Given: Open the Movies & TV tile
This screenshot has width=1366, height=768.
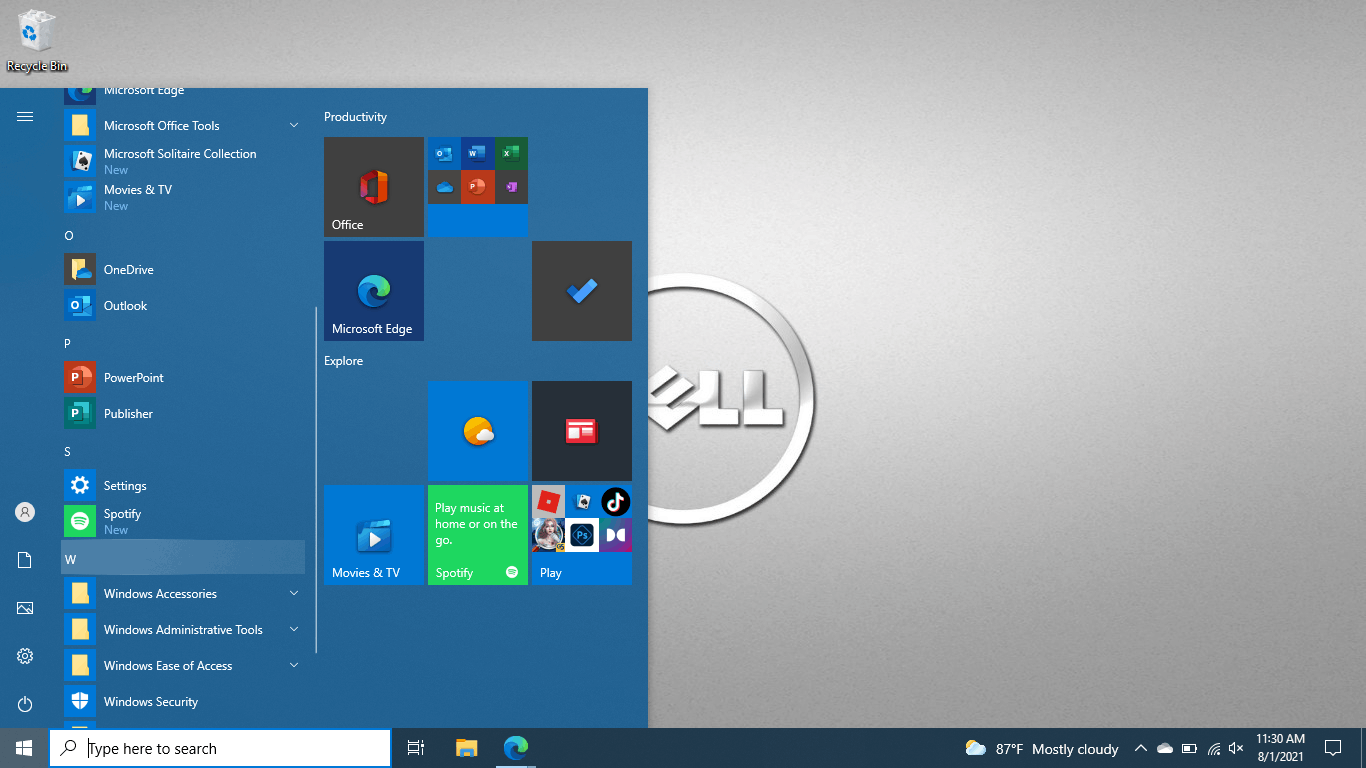Looking at the screenshot, I should tap(374, 535).
